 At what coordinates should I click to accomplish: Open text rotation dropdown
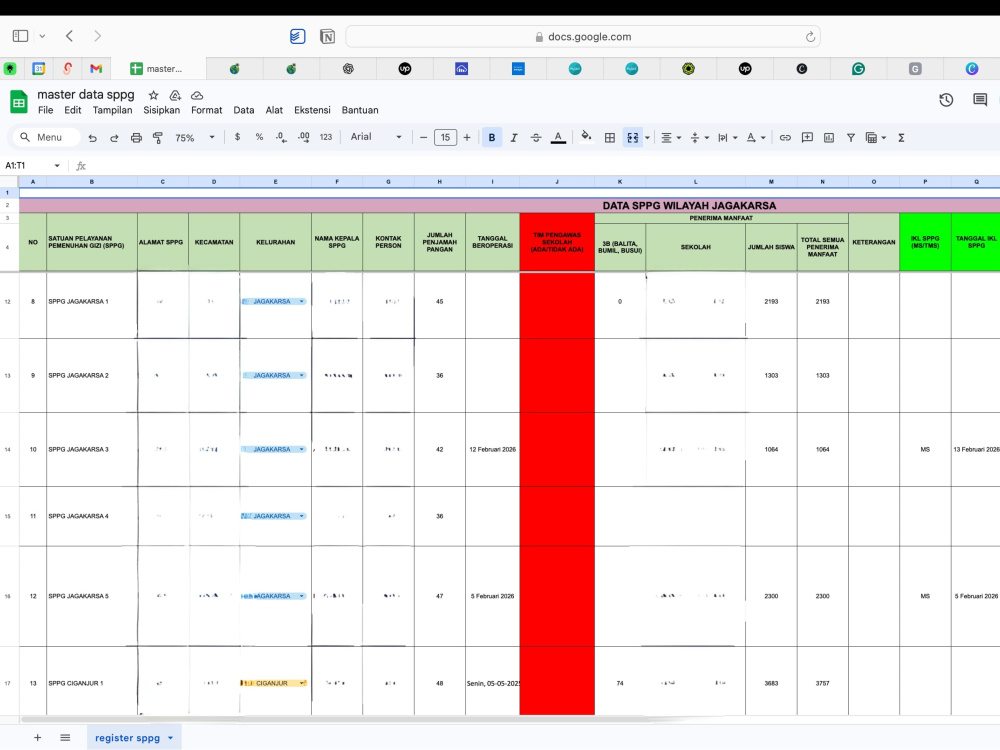[x=756, y=138]
